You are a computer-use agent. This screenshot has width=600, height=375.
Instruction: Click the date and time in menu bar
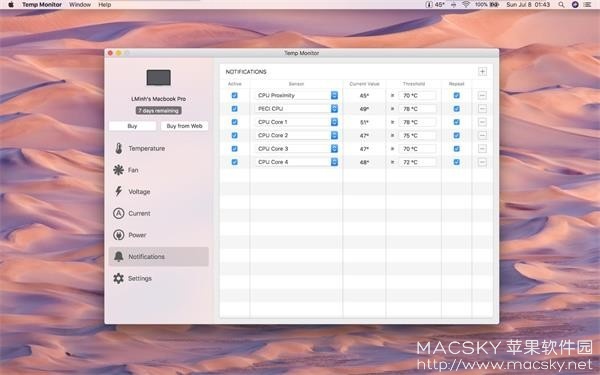(528, 5)
